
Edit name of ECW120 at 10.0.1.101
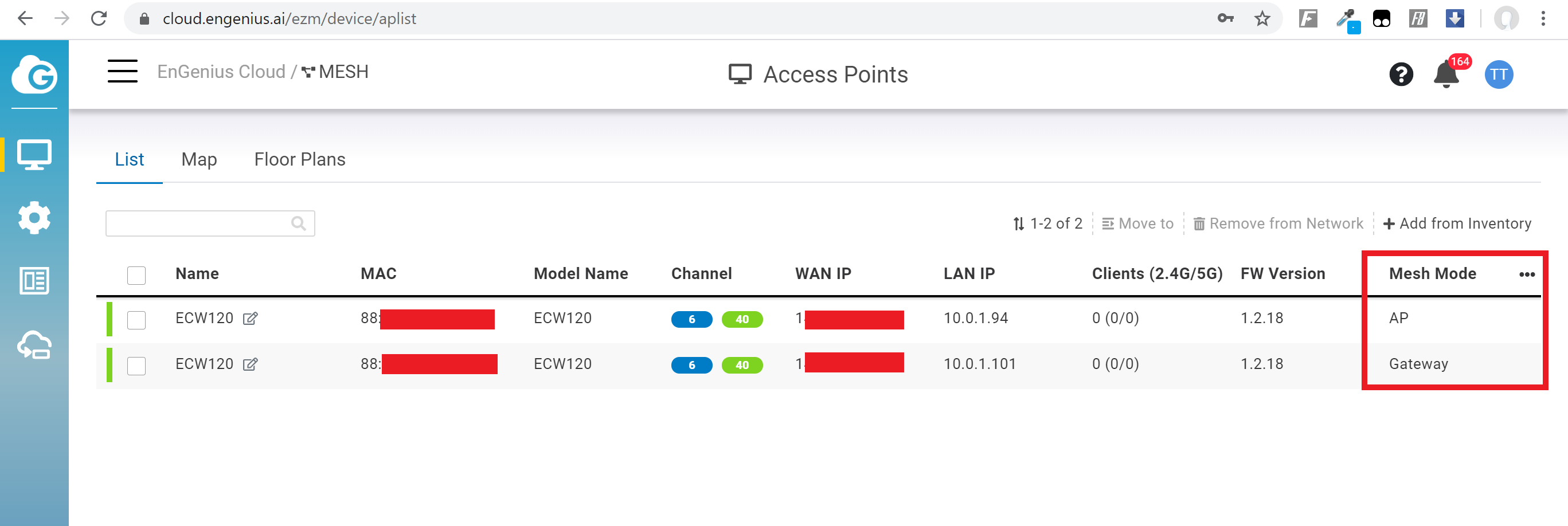point(250,364)
